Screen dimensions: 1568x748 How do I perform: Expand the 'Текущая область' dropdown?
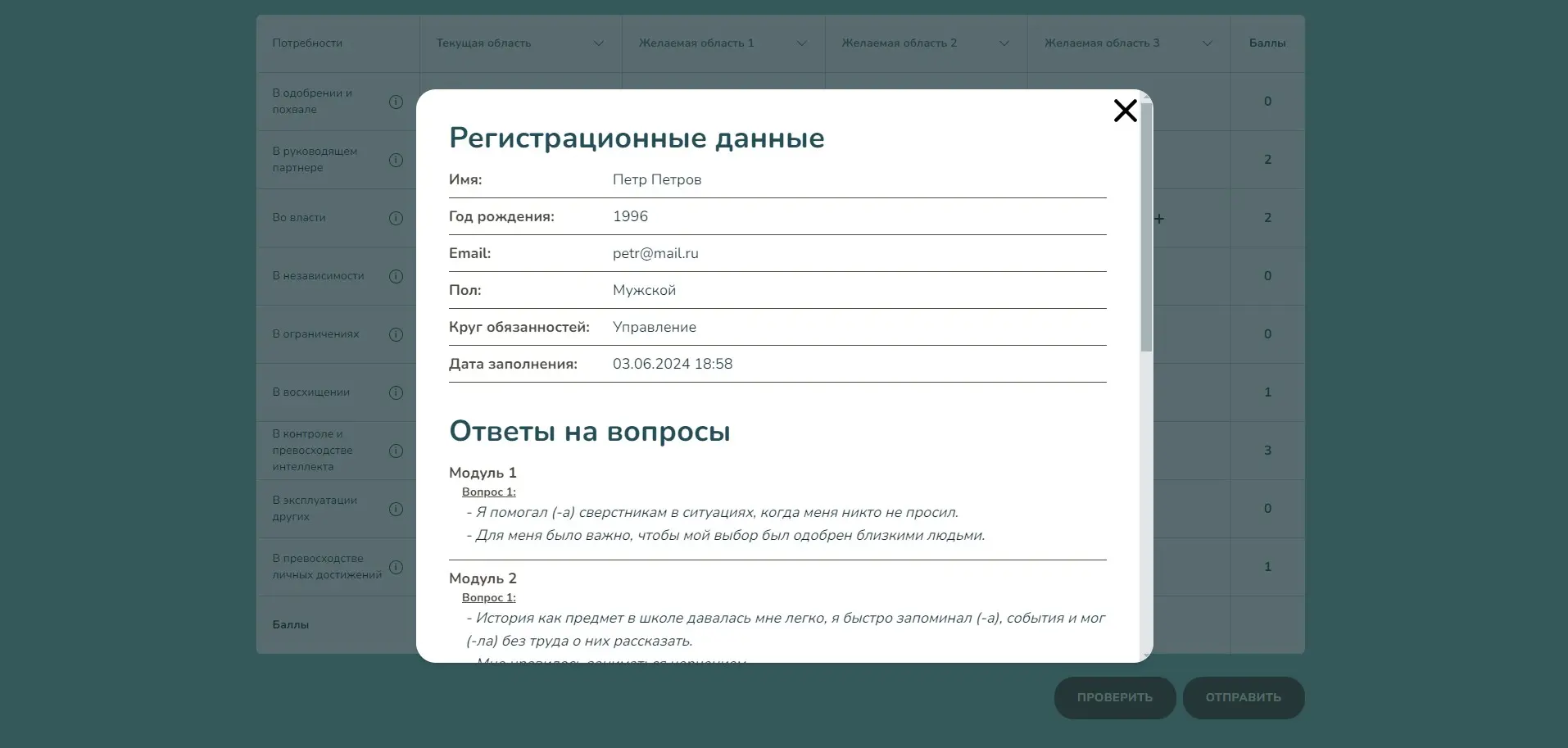coord(598,43)
